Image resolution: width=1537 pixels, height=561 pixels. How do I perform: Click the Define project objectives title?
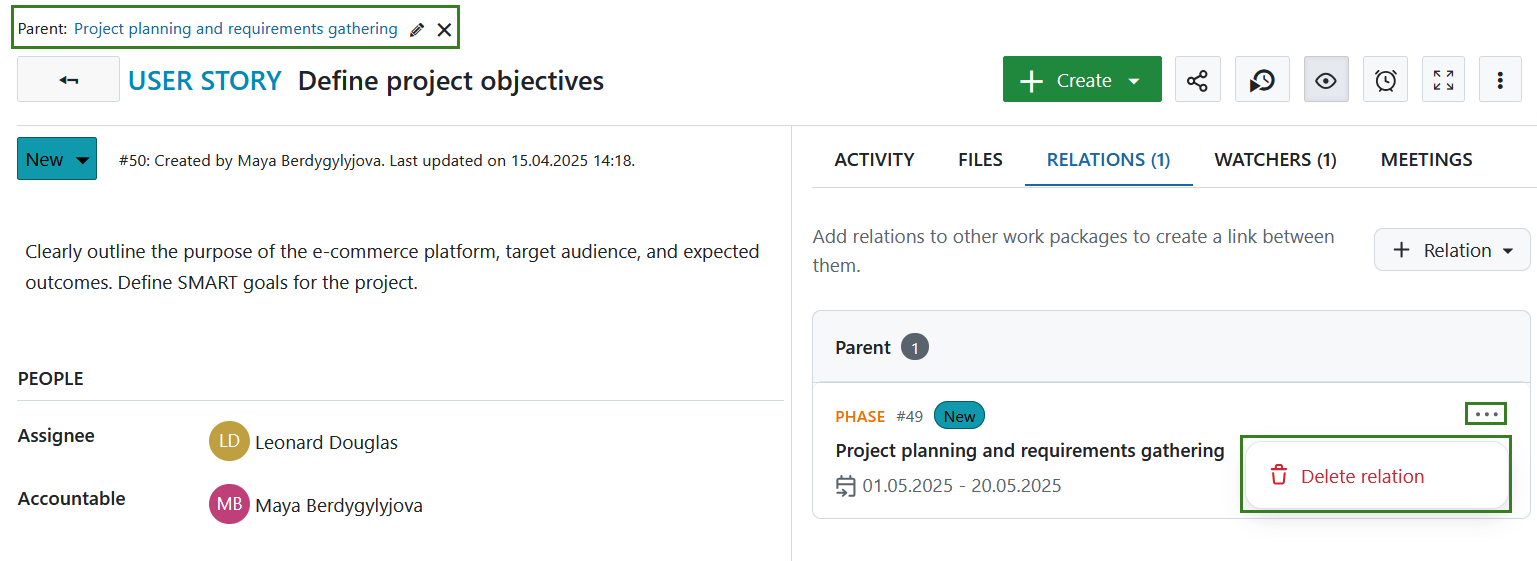coord(451,80)
